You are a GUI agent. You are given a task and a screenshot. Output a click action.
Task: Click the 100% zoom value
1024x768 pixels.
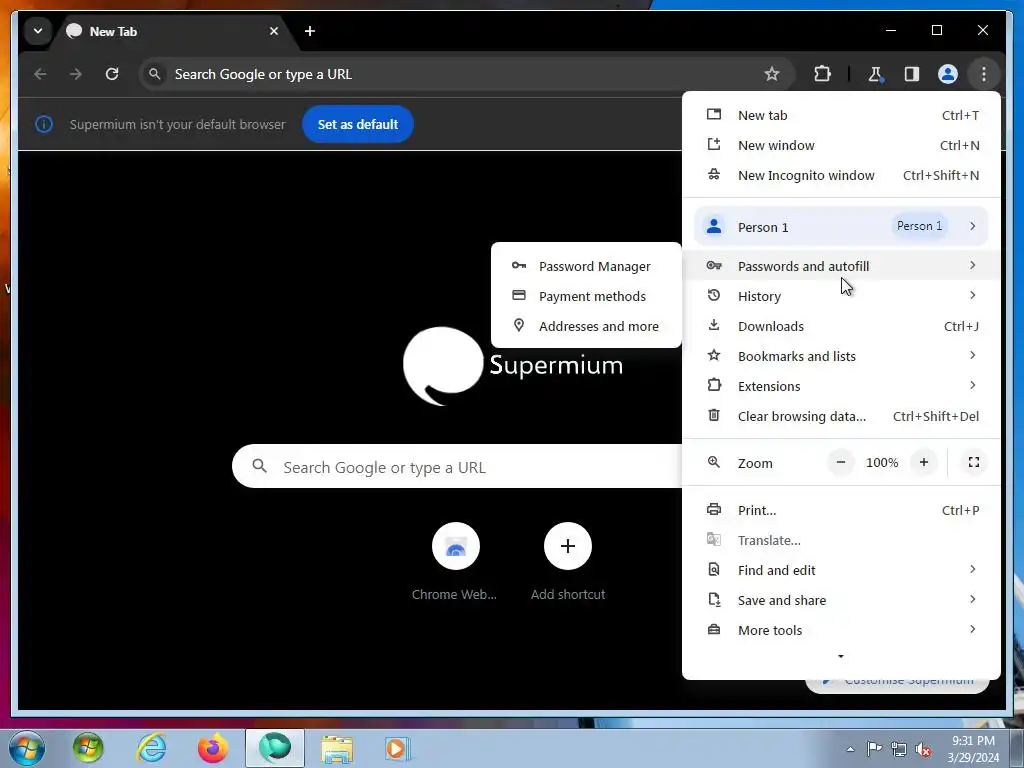coord(882,463)
